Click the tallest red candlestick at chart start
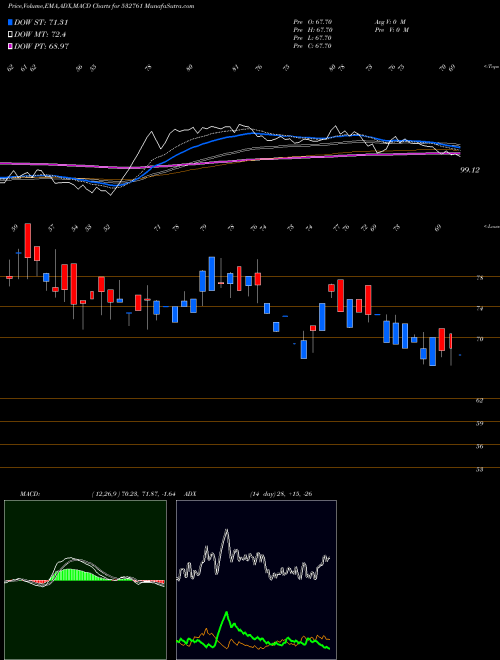 [x=28, y=241]
